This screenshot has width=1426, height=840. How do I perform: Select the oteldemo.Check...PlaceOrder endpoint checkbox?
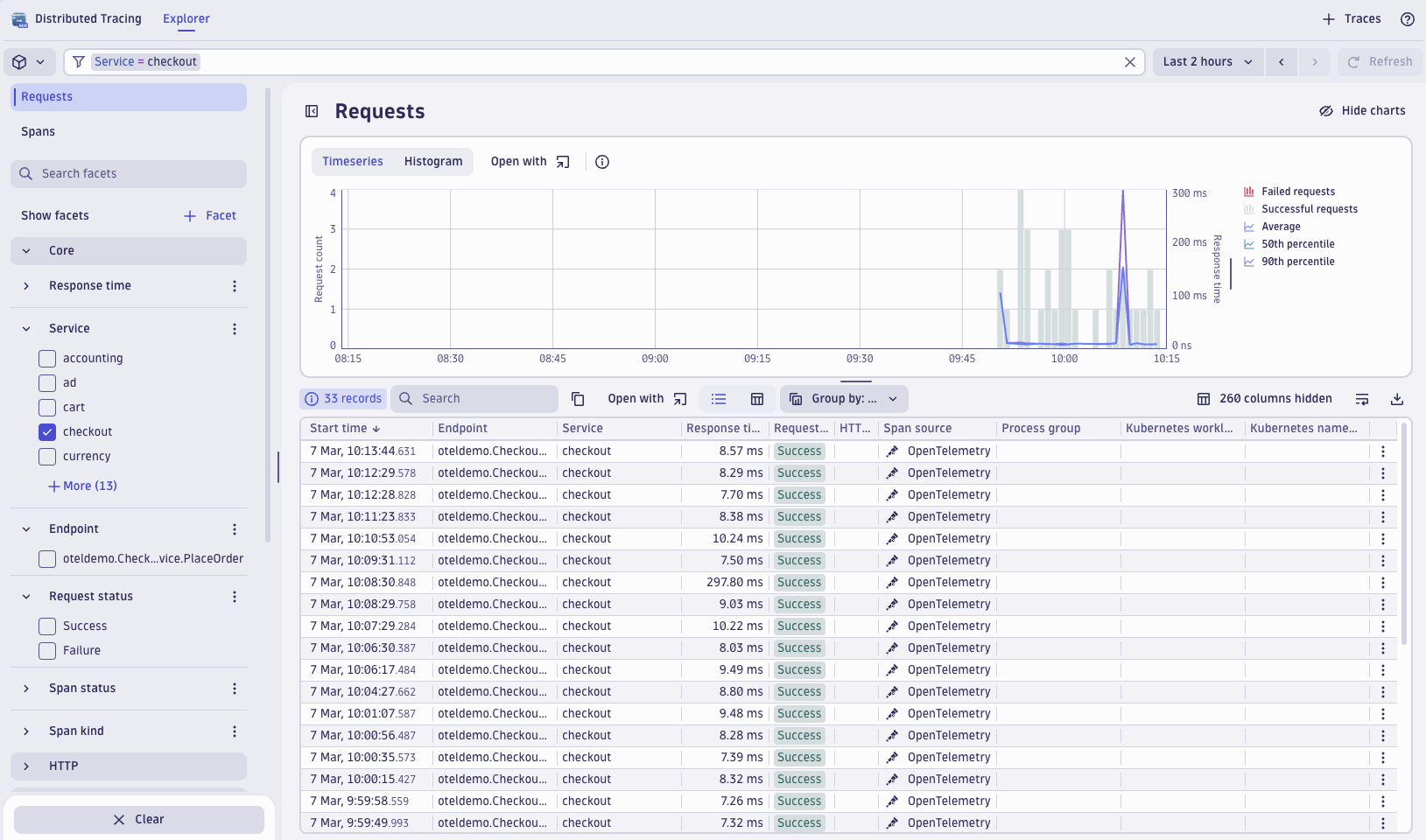coord(46,558)
